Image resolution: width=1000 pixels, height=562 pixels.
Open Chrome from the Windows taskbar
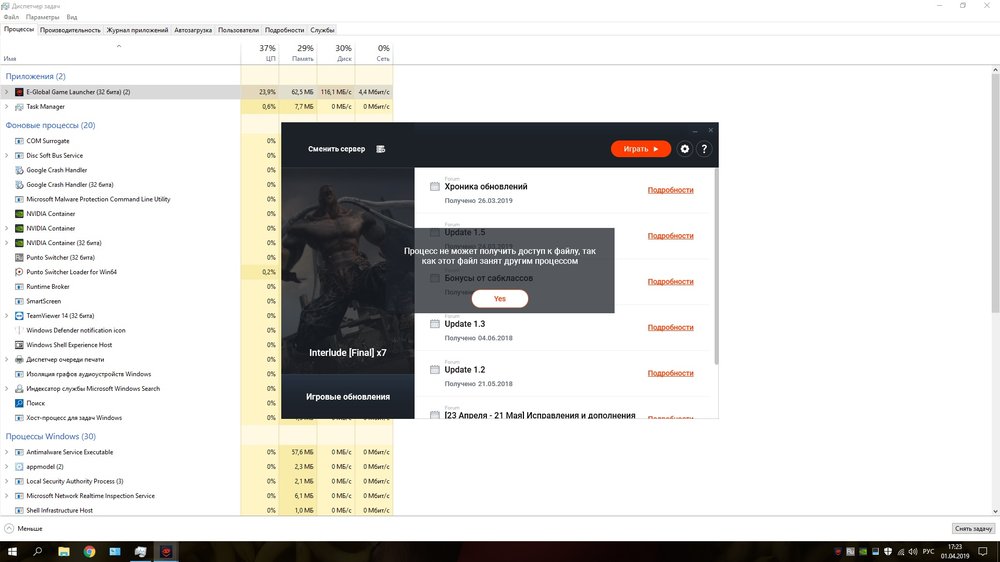[x=89, y=551]
